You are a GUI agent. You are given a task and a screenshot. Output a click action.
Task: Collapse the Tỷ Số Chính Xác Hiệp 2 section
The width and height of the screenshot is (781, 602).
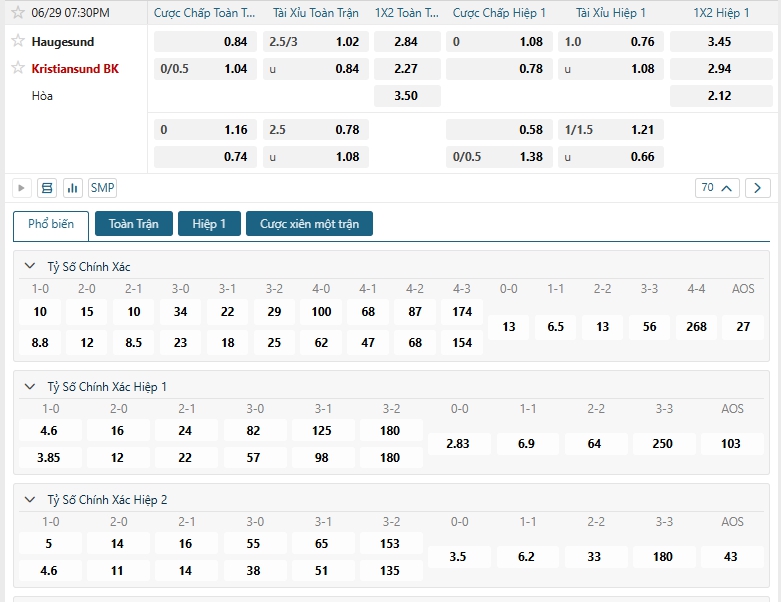tap(31, 500)
